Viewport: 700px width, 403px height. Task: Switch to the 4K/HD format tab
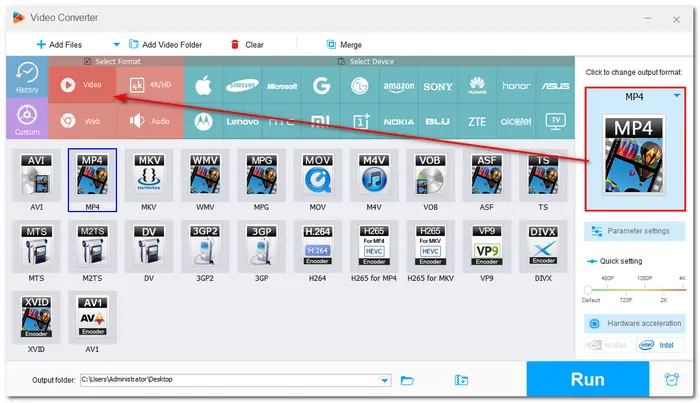(150, 84)
